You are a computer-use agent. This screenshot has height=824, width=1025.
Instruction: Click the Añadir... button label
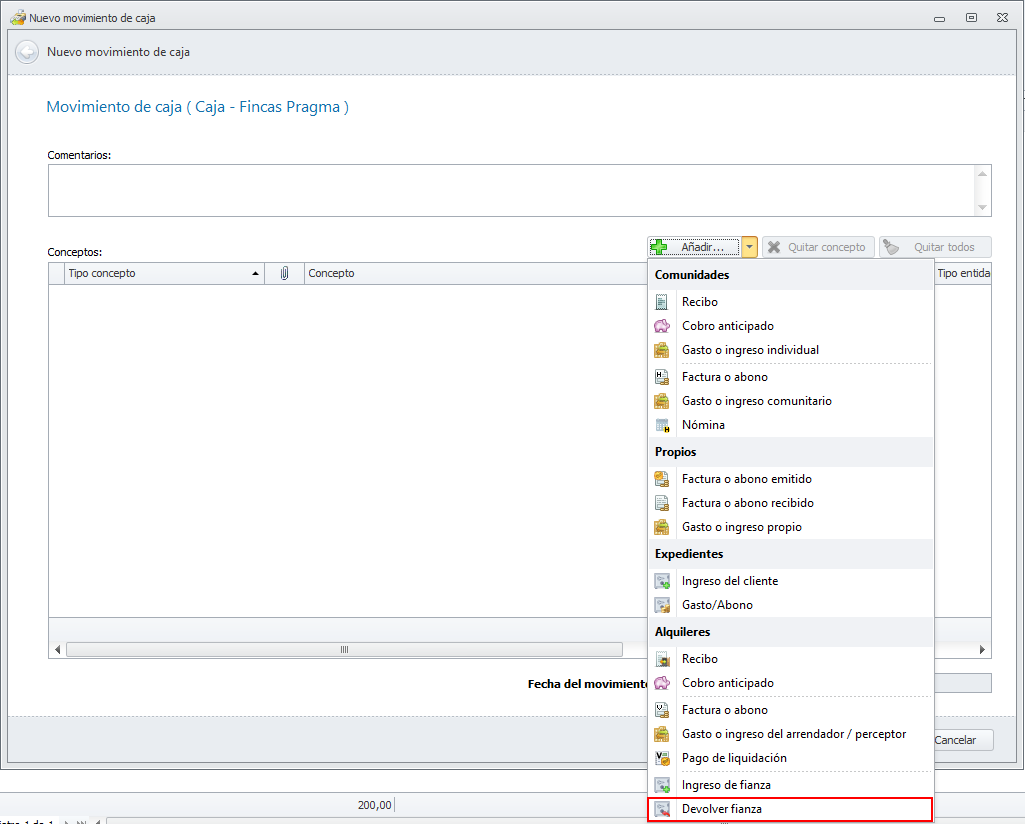pos(703,247)
